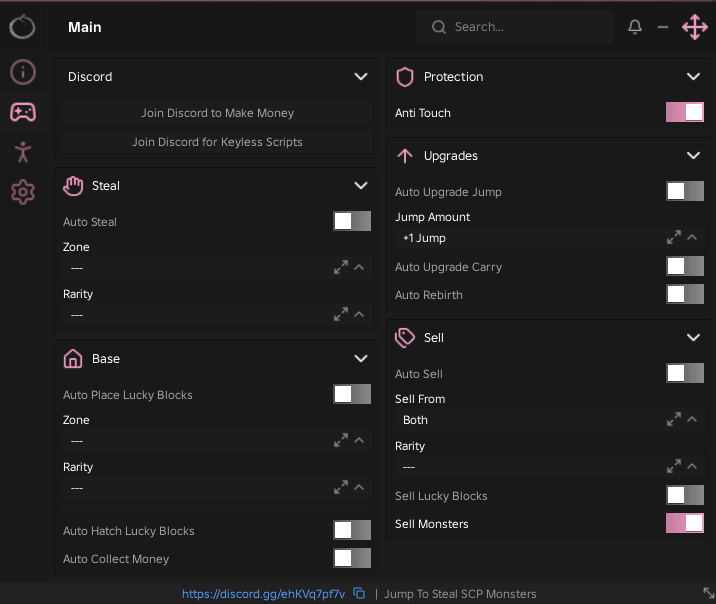Screen dimensions: 716x604
Task: Minimize the panel with the dash icon
Action: [x=663, y=27]
